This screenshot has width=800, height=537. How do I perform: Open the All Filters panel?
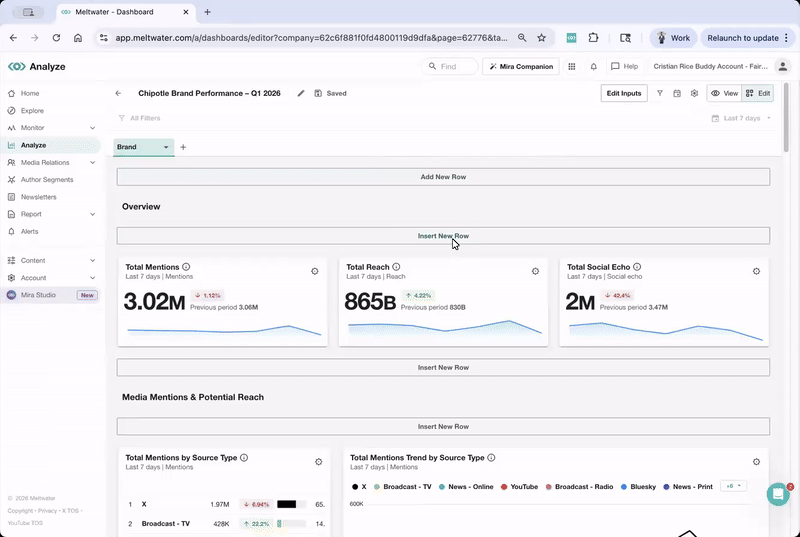(x=139, y=118)
